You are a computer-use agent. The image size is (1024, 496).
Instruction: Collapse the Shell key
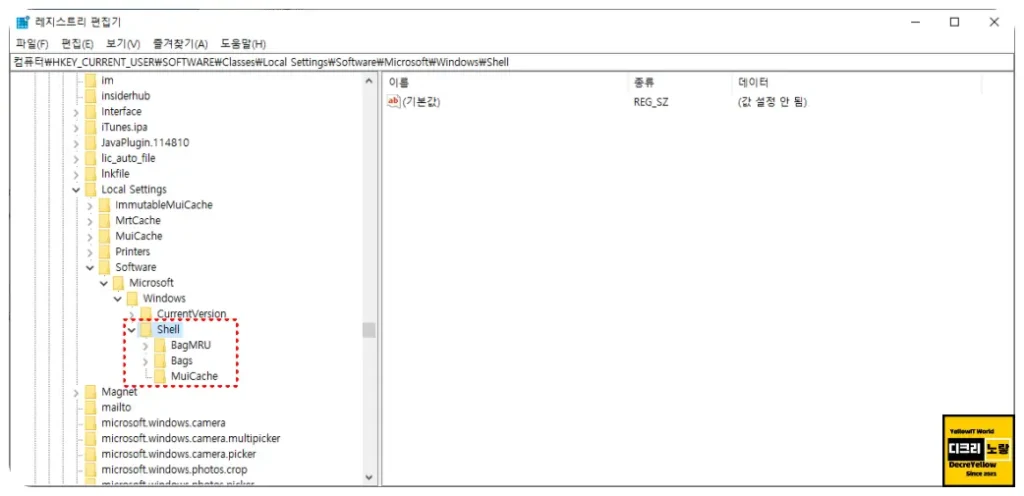tap(131, 330)
